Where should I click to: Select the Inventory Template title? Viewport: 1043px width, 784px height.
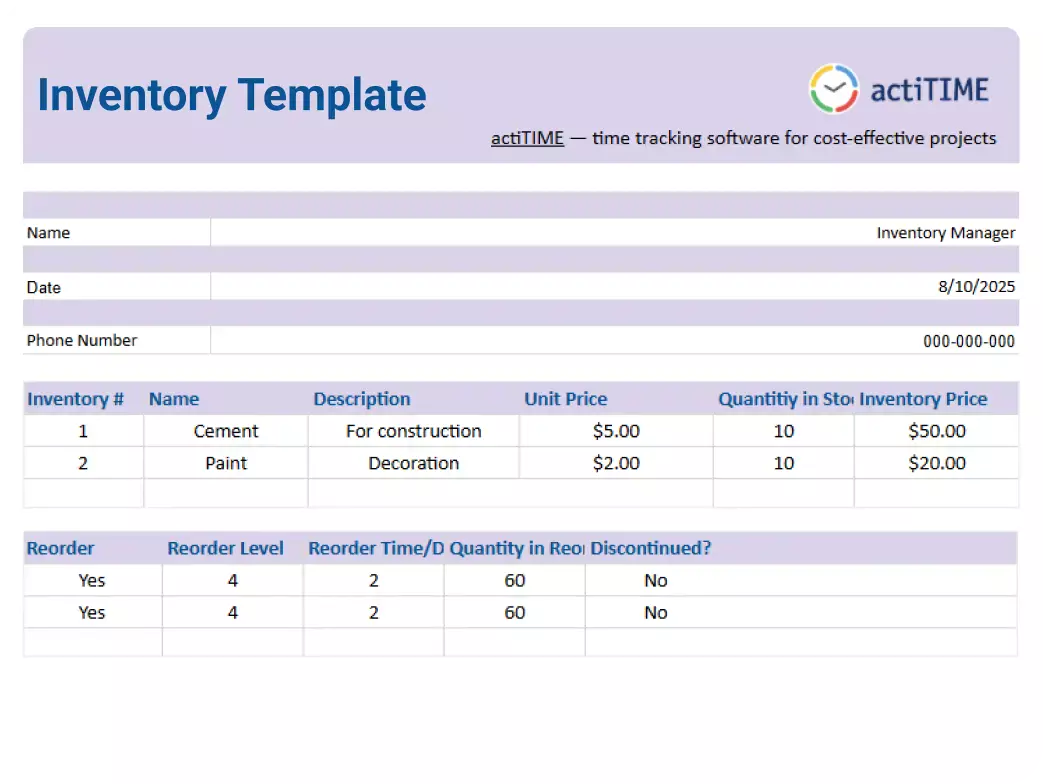231,95
